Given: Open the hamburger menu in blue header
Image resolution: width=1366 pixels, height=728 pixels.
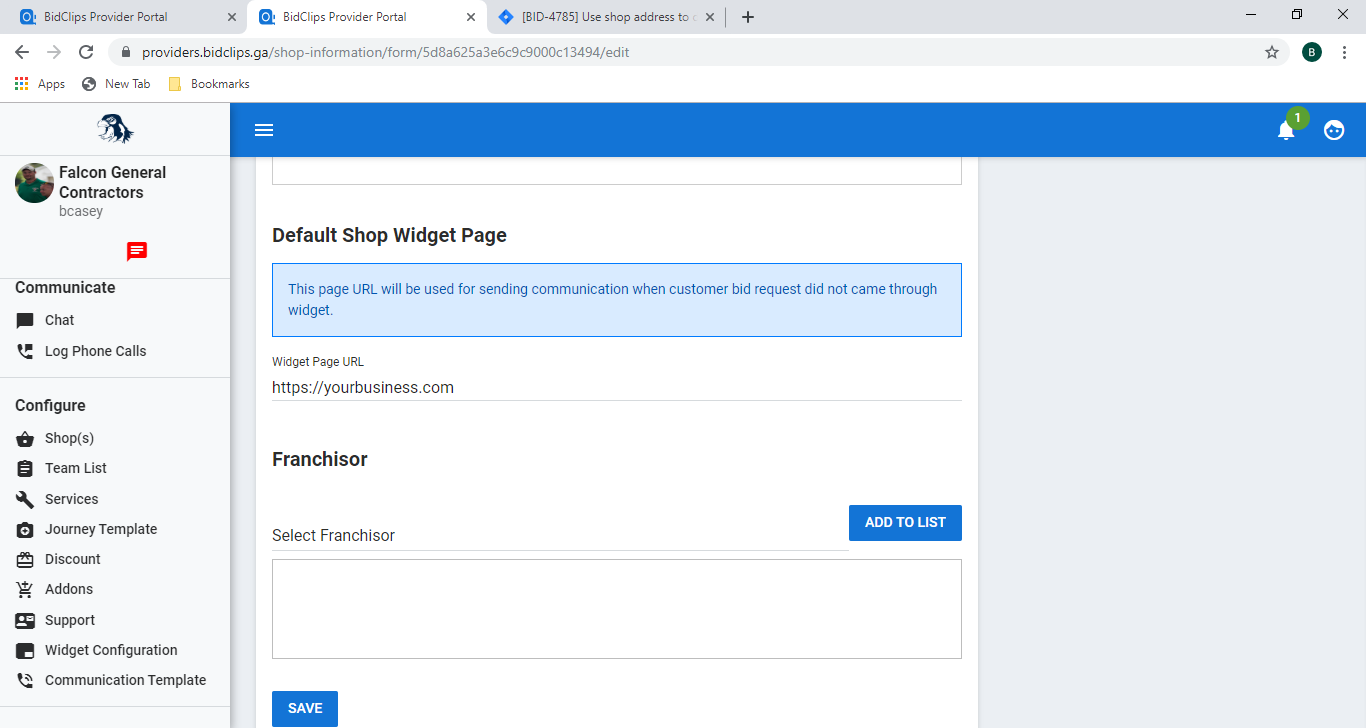Looking at the screenshot, I should pos(264,130).
